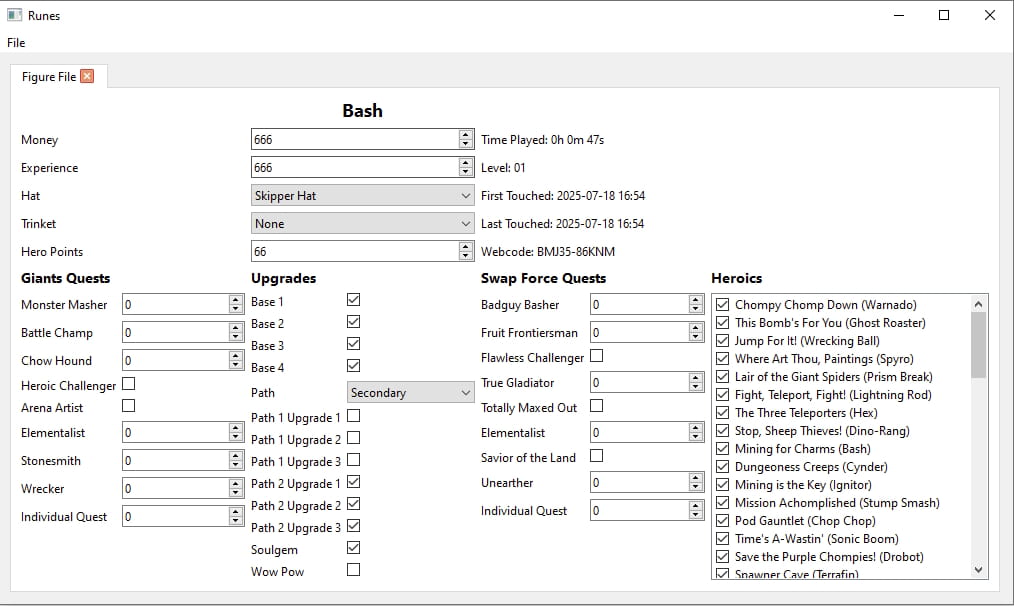Click the Swap Force Individual Quest field

(x=640, y=510)
